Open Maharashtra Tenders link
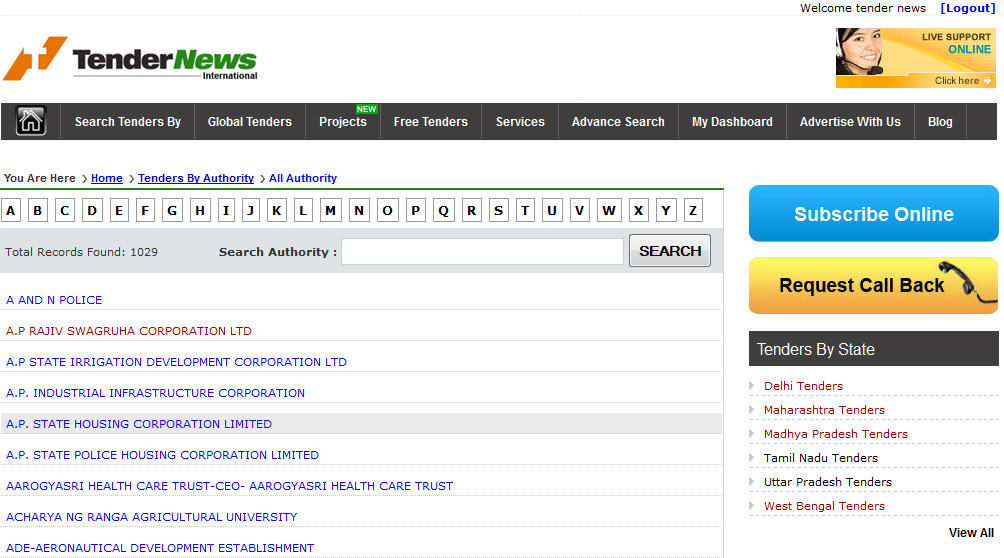 point(824,410)
